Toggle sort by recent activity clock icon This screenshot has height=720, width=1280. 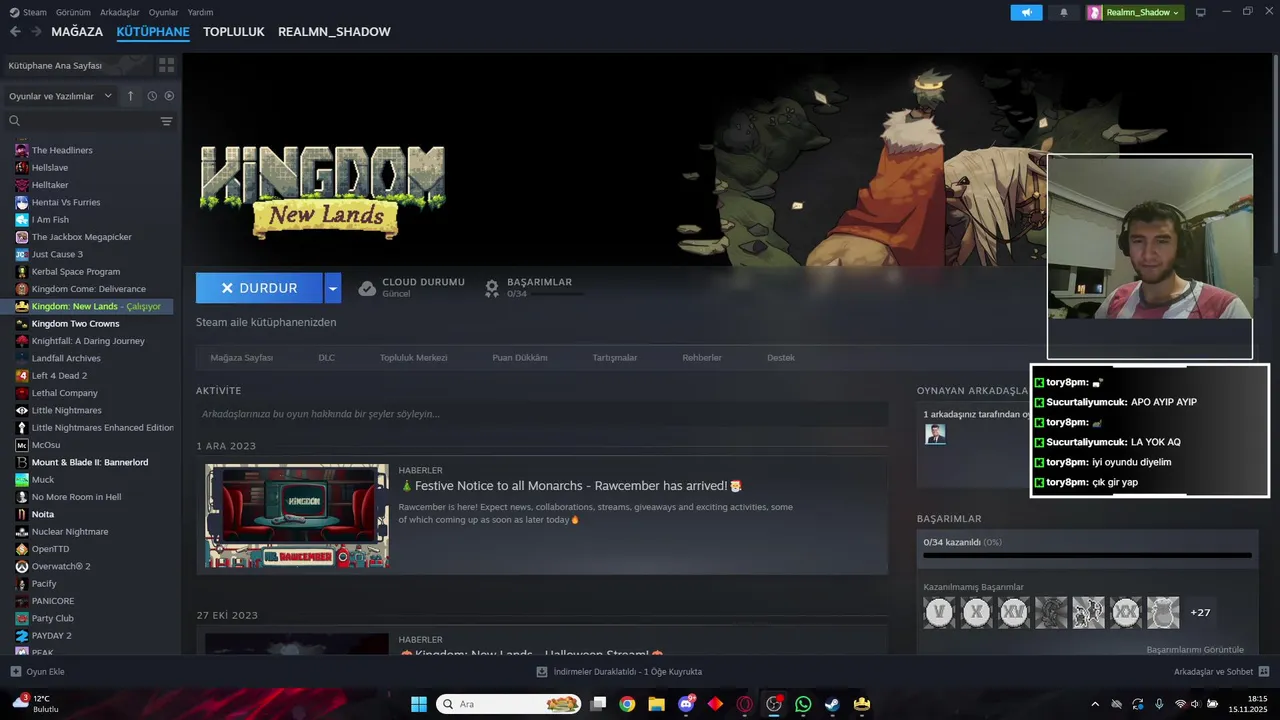click(x=152, y=96)
